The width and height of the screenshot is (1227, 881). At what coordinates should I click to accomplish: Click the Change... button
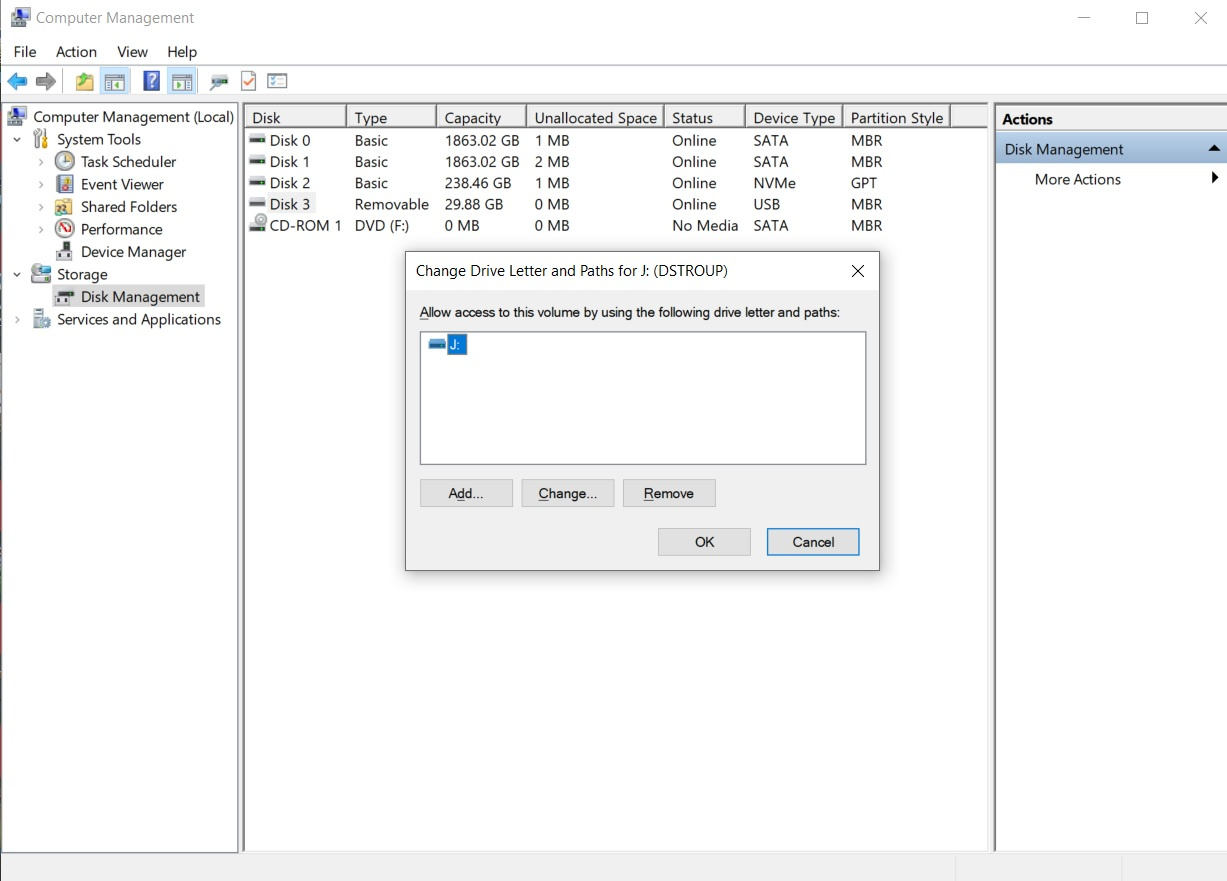click(x=567, y=493)
